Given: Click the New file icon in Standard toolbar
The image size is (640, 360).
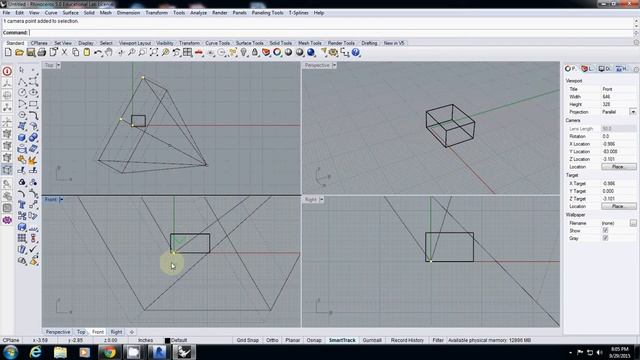Looking at the screenshot, I should [8, 52].
